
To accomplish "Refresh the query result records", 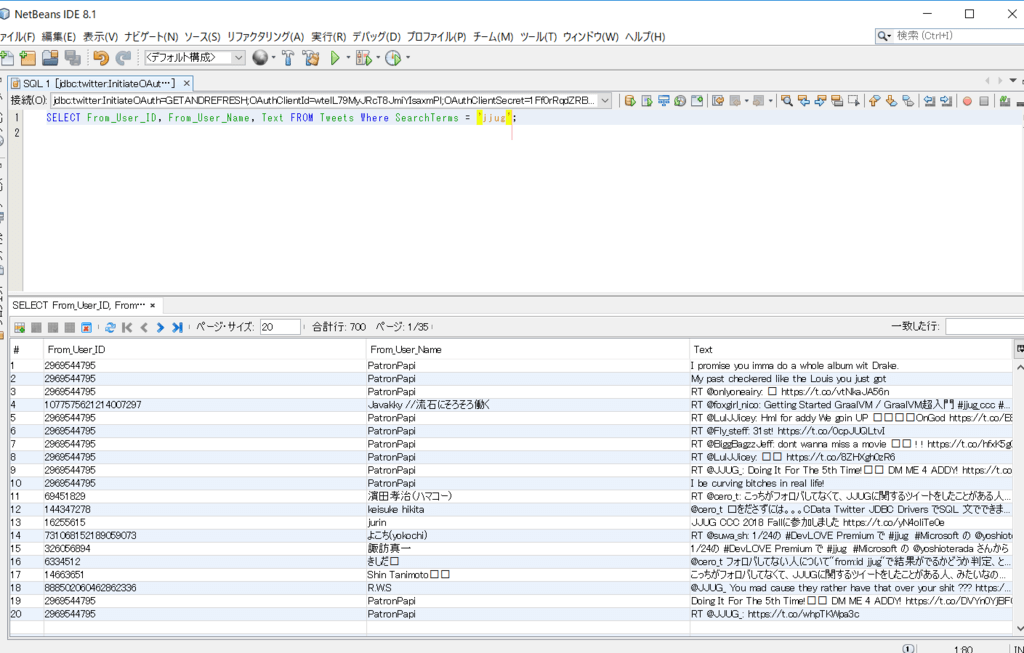I will (110, 327).
